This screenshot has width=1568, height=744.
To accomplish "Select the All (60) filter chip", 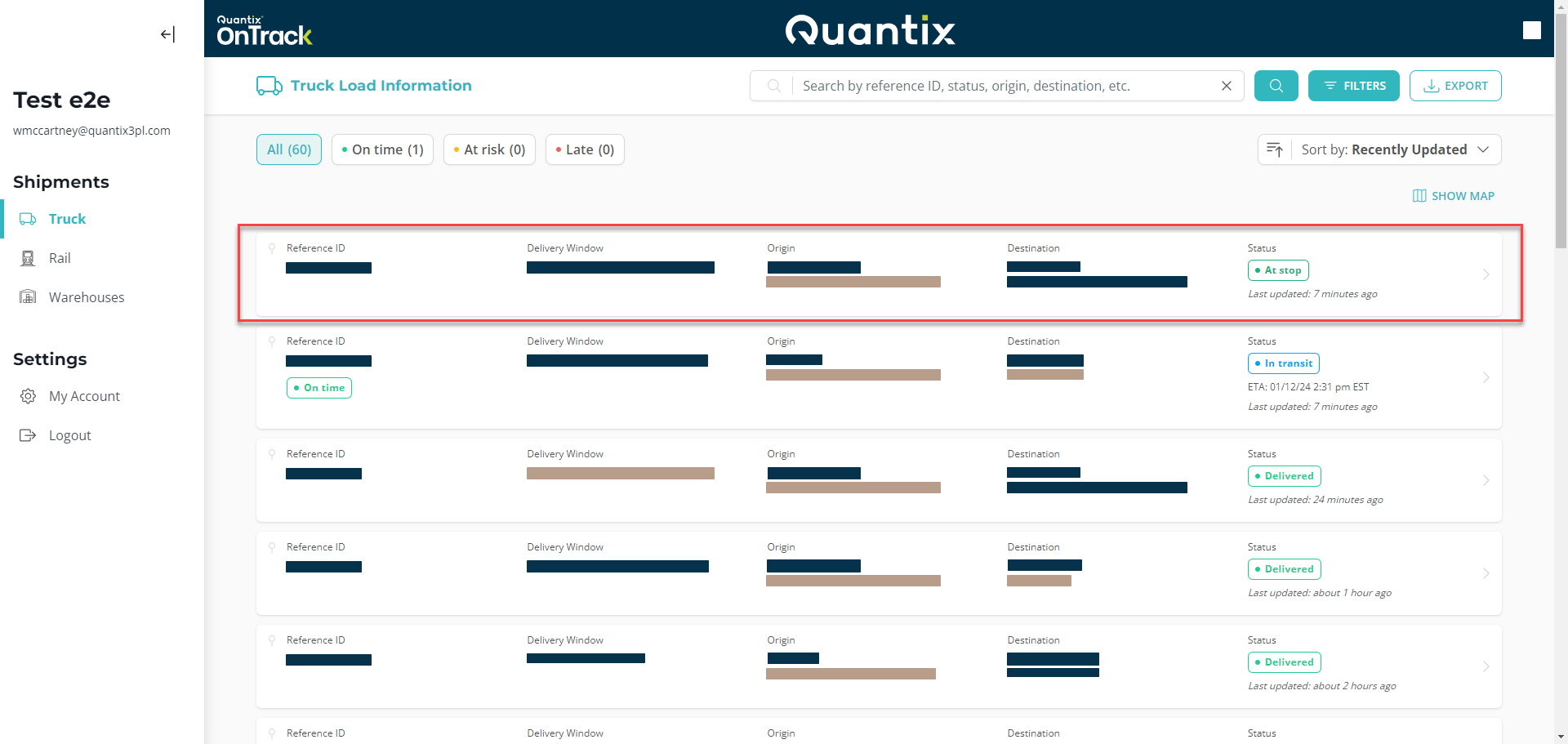I will (x=289, y=149).
